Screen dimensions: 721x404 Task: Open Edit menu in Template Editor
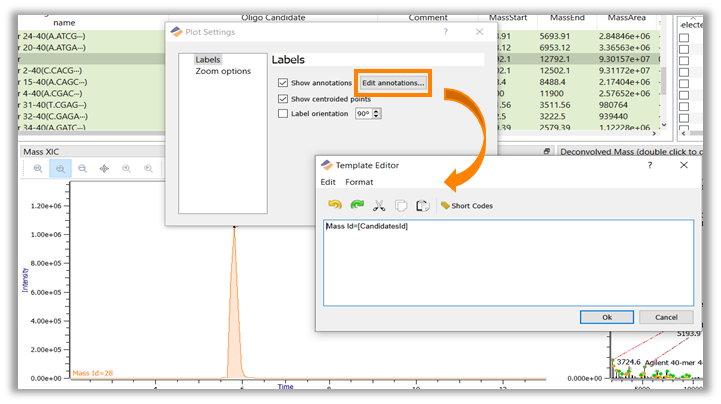click(x=328, y=182)
